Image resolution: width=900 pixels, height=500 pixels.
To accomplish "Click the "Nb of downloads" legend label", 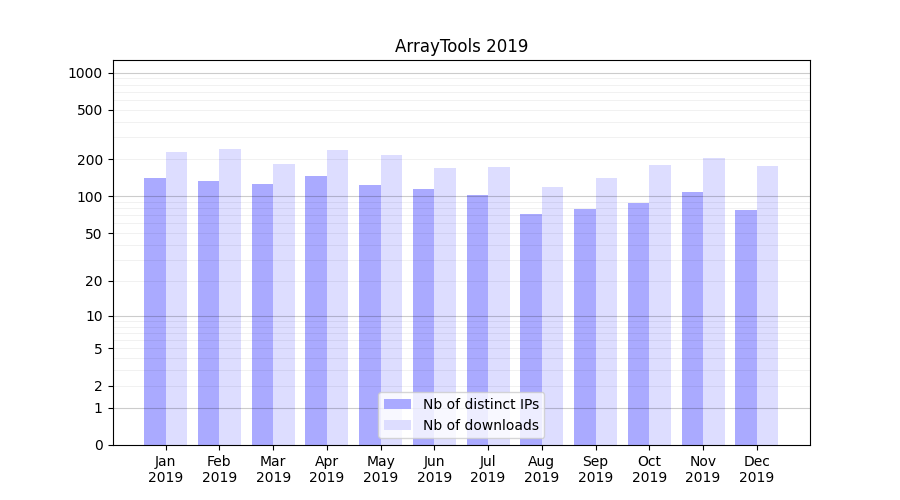I will [x=480, y=425].
